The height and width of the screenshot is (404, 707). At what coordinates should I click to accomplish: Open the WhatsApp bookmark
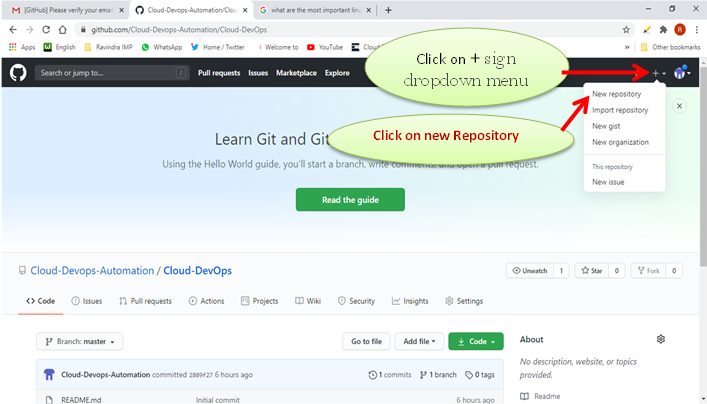(161, 47)
